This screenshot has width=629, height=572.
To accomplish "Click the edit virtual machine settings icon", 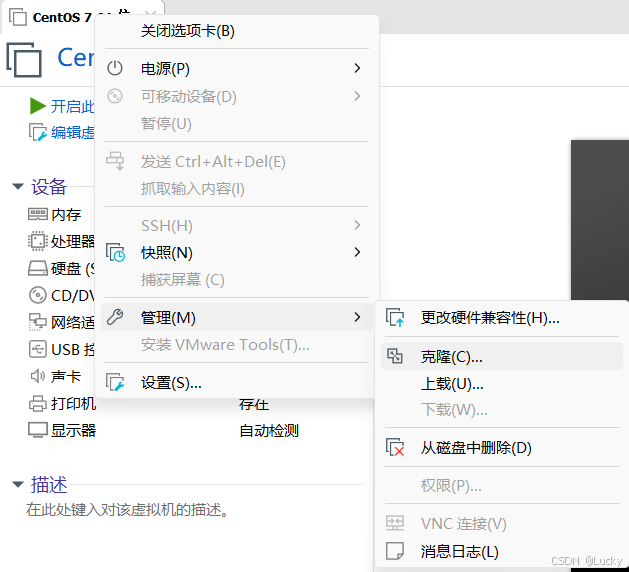I will [x=38, y=132].
